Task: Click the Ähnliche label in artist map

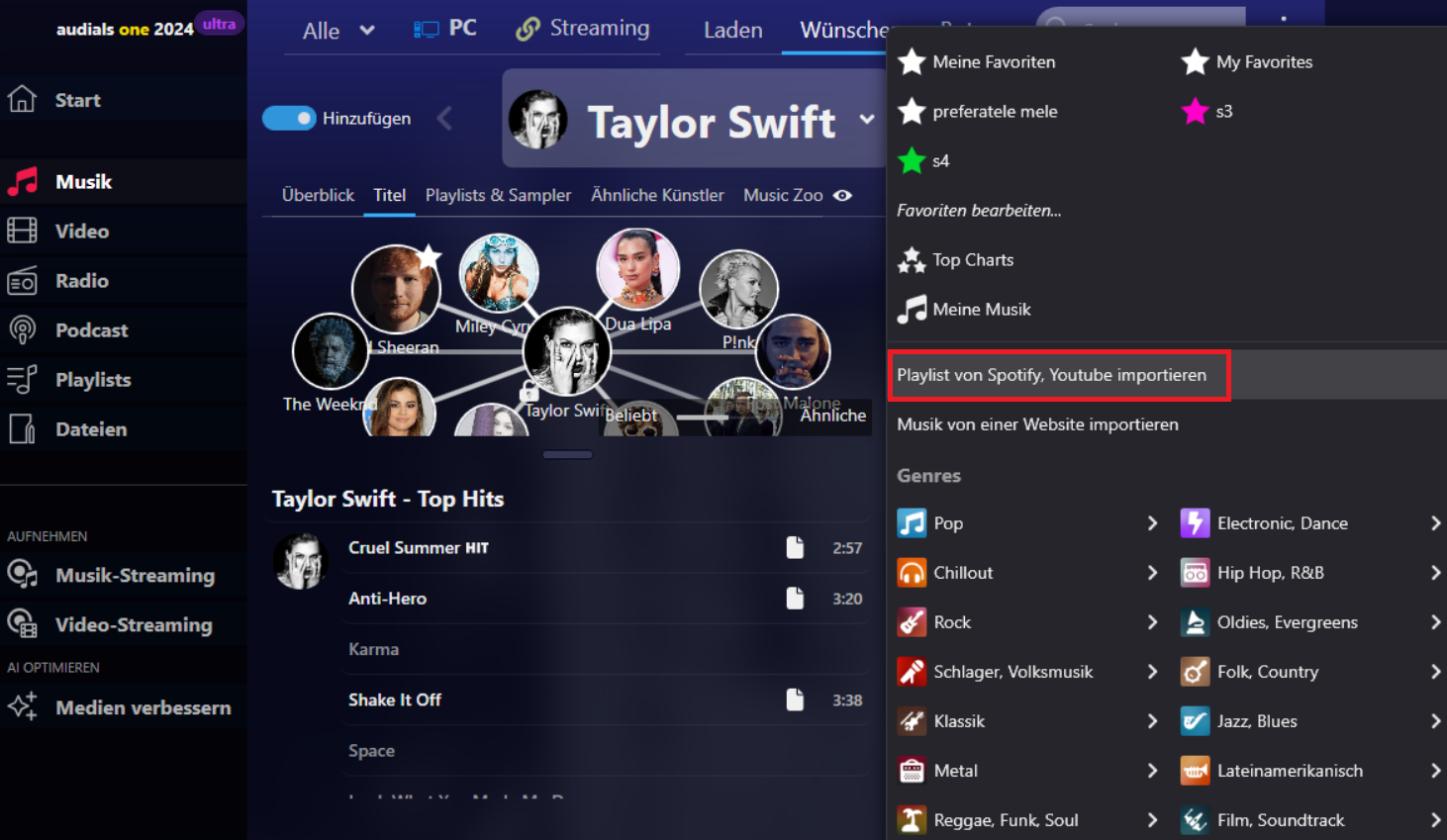Action: click(832, 416)
